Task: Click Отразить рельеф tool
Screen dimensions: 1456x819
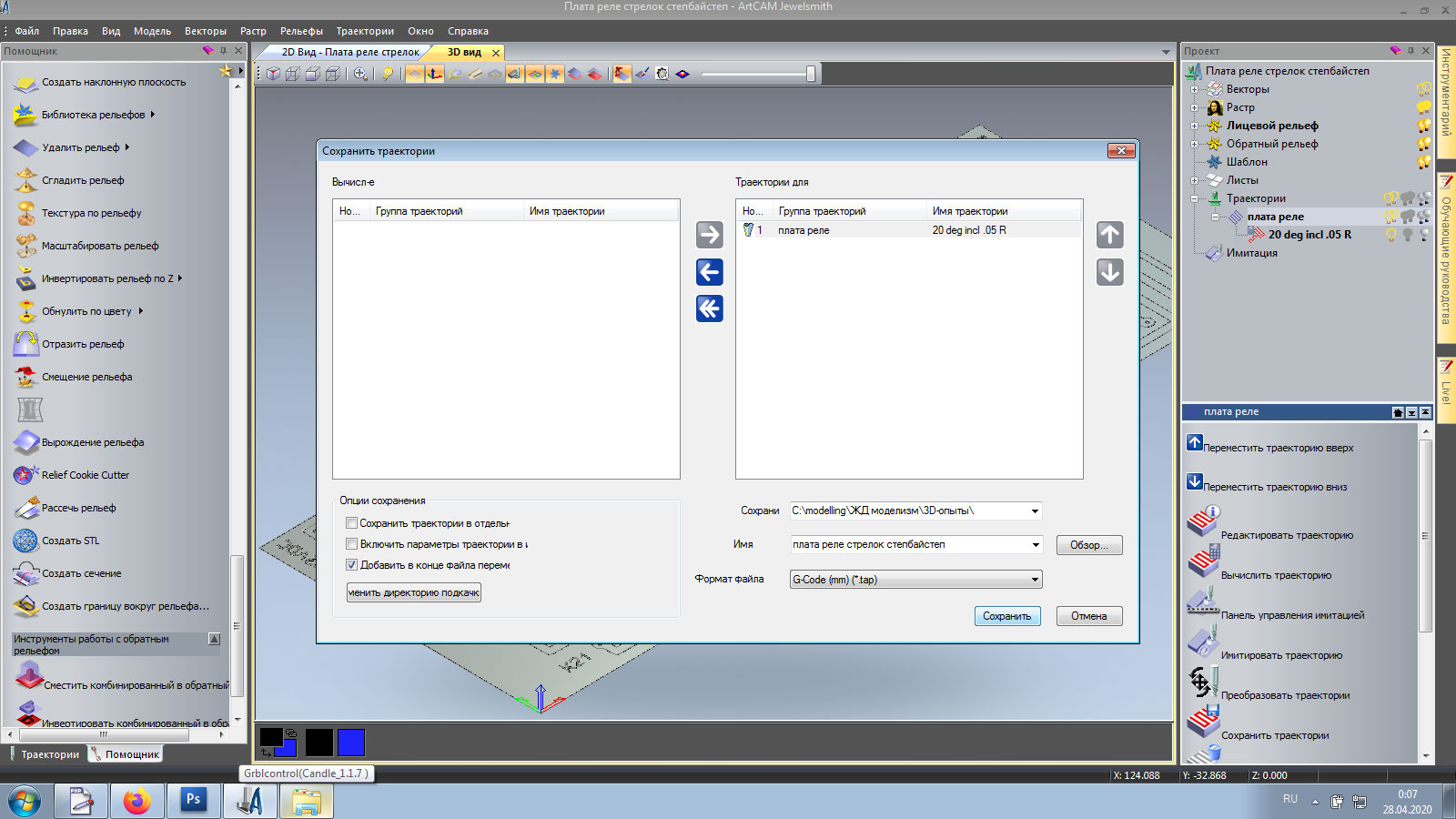Action: [83, 344]
